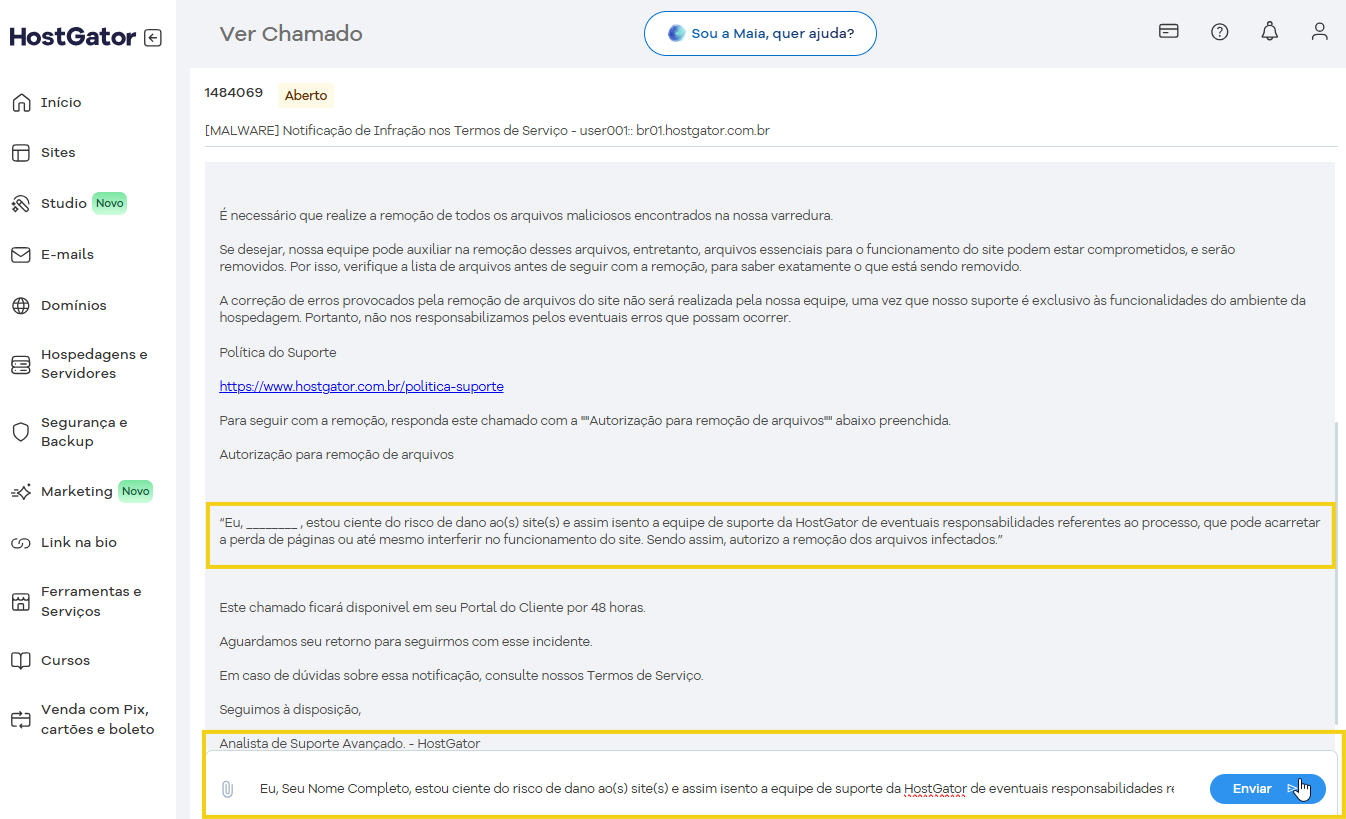Click the [MALWARE] Notificação ticket subject line

(x=487, y=131)
